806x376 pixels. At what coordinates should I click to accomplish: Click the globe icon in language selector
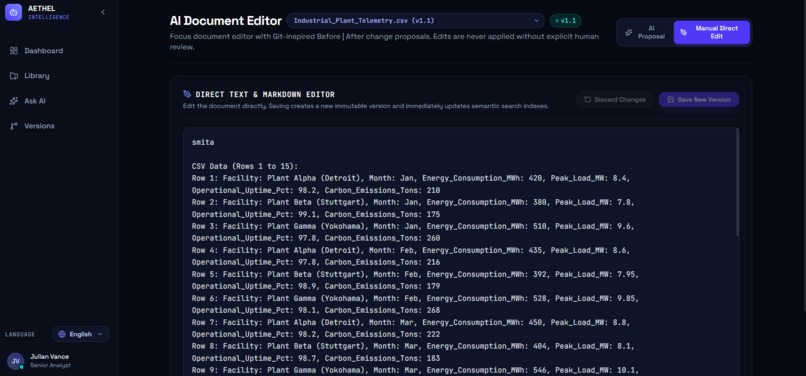click(62, 334)
